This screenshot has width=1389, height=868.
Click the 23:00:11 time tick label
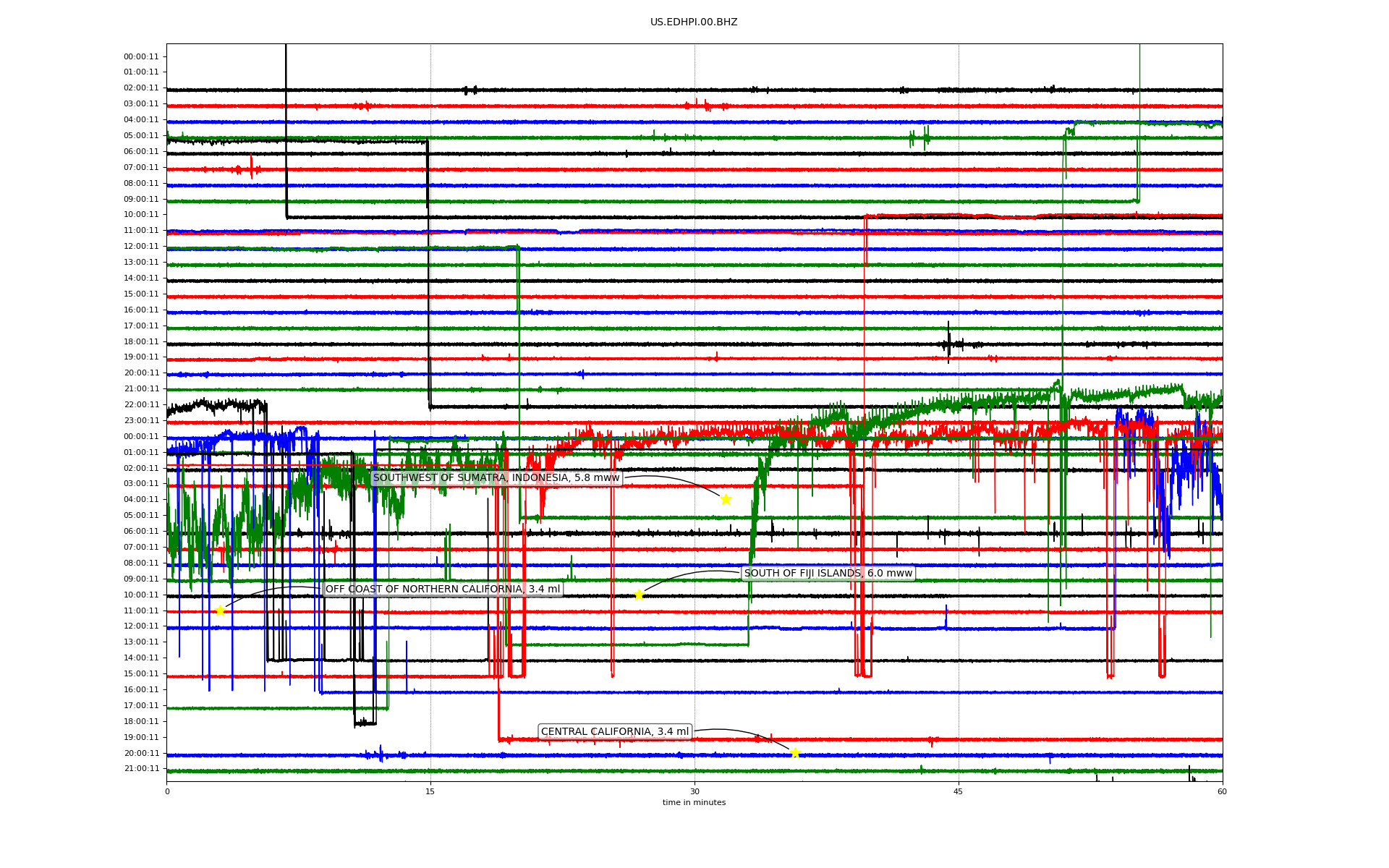(x=141, y=420)
